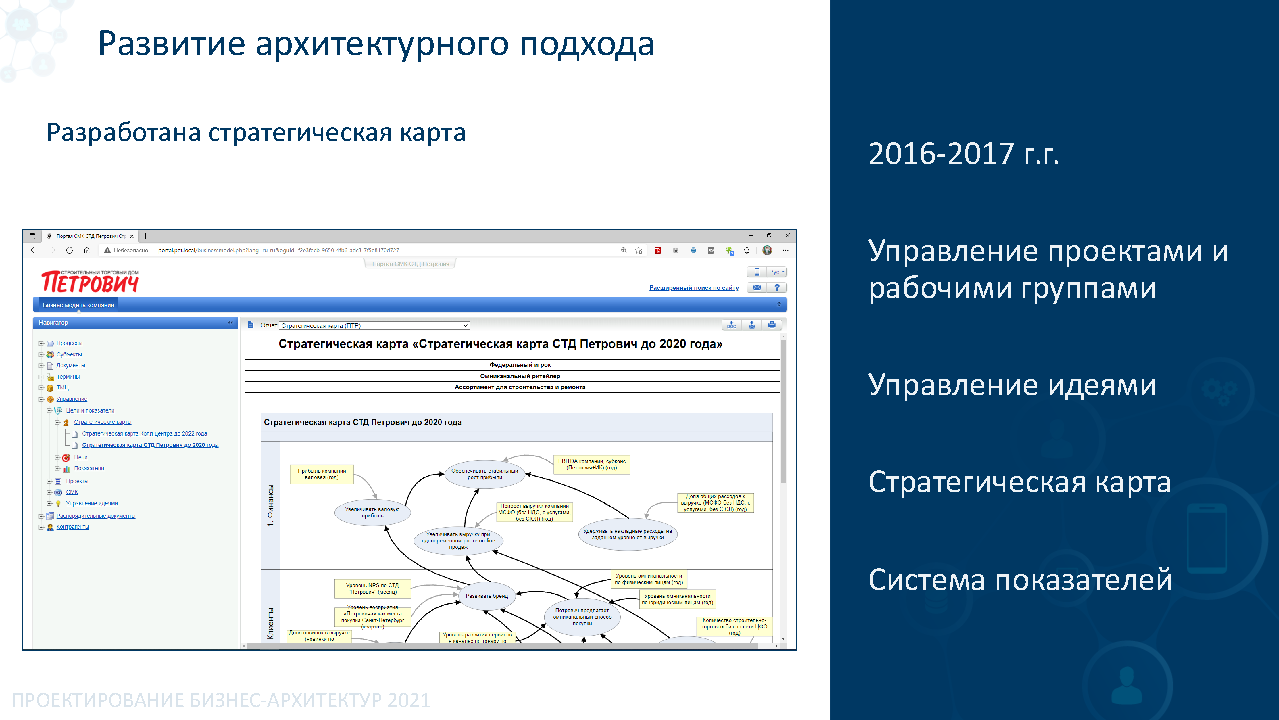Viewport: 1279px width, 720px height.
Task: Open the Стратегическая карта ... до 2022 года tree link
Action: [x=144, y=433]
